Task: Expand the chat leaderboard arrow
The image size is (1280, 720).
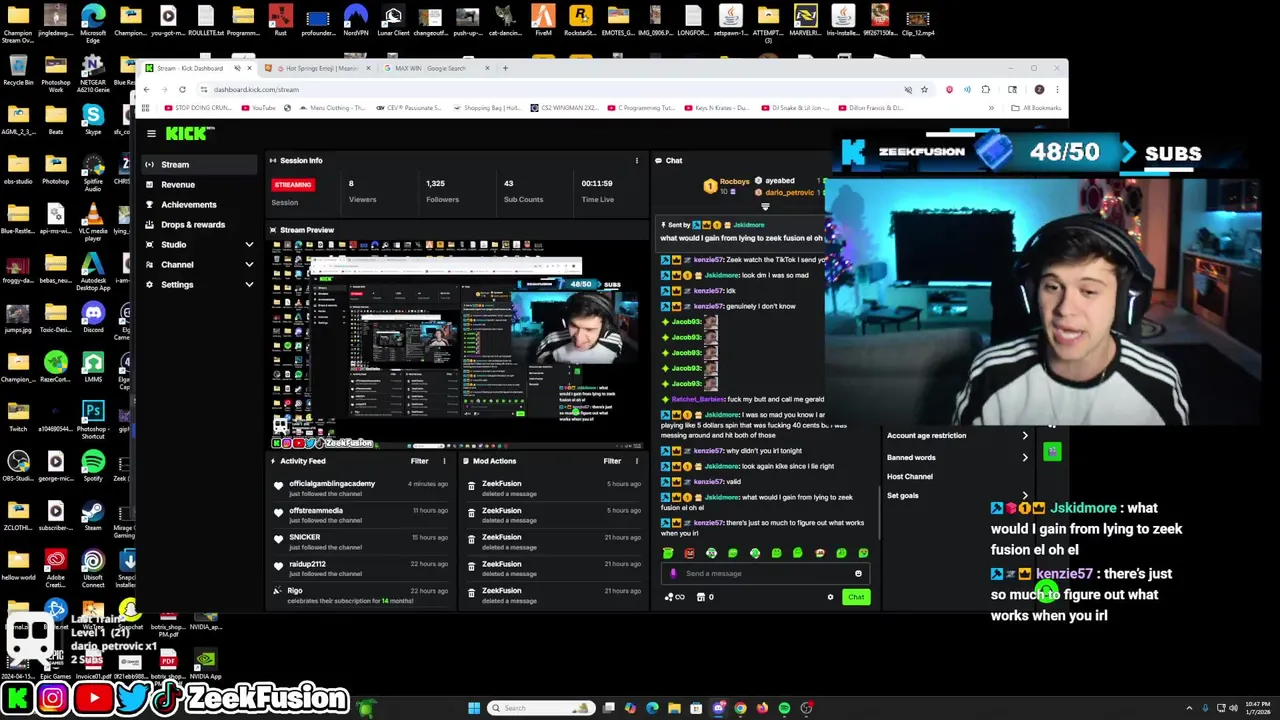Action: (765, 207)
